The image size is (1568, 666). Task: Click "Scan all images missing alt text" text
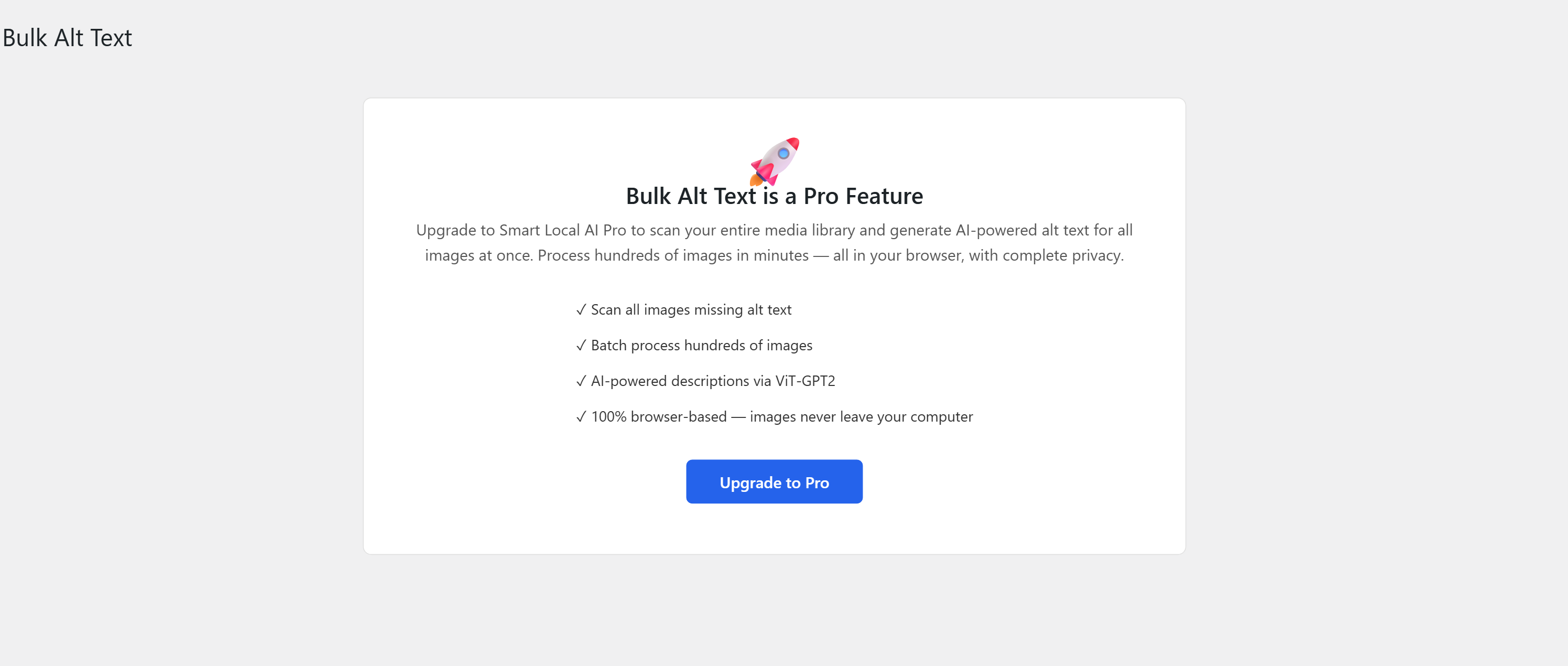691,309
